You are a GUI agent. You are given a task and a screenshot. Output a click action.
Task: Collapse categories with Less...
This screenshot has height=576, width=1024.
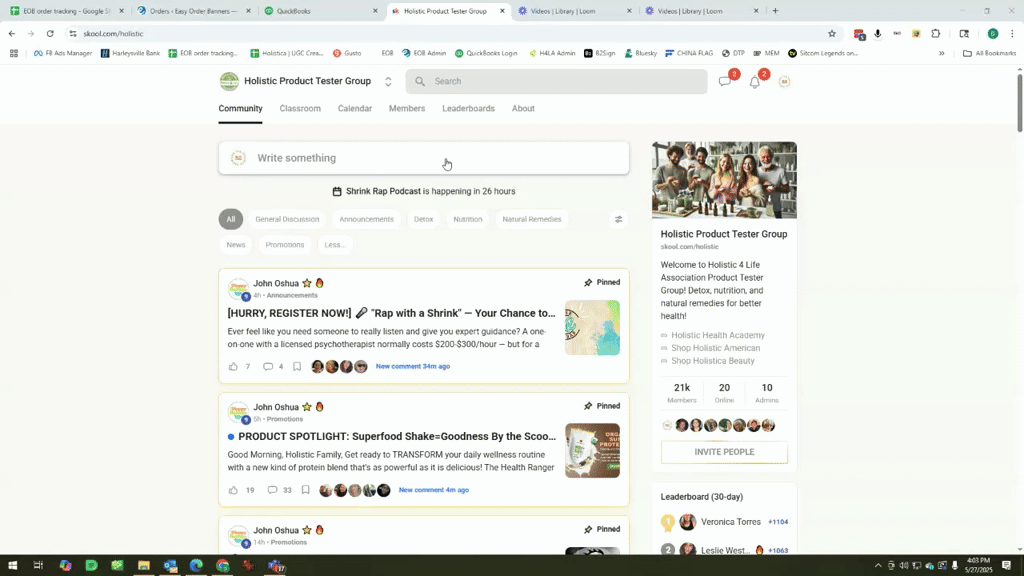coord(334,245)
